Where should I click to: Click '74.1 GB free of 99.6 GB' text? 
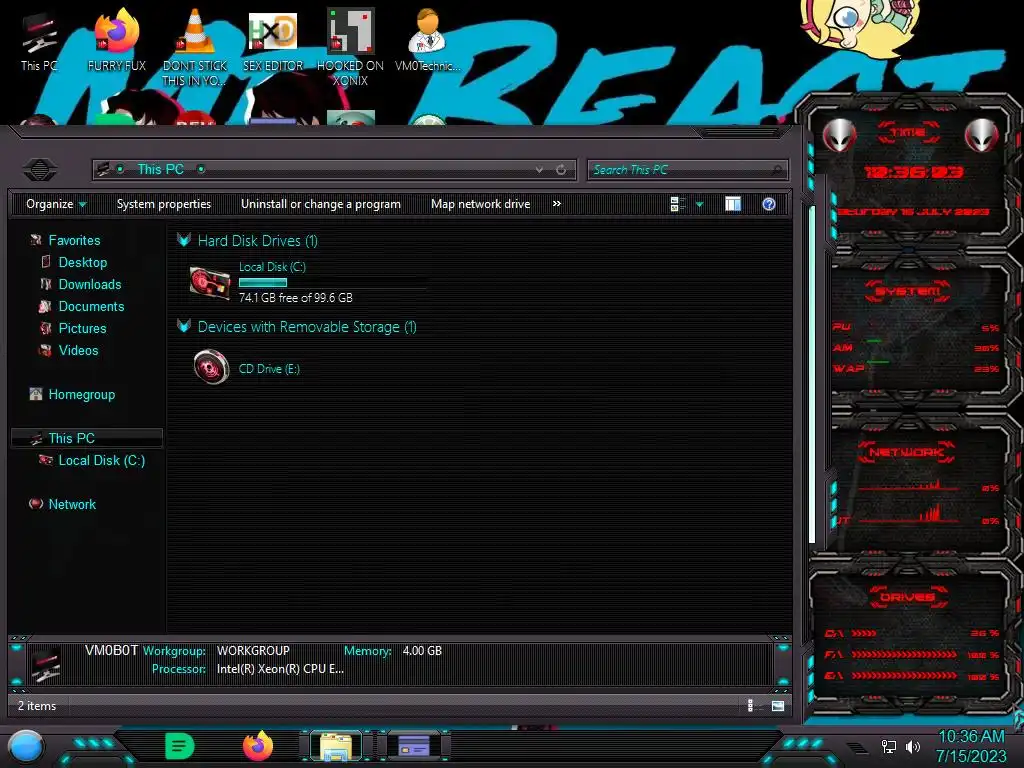click(x=296, y=298)
